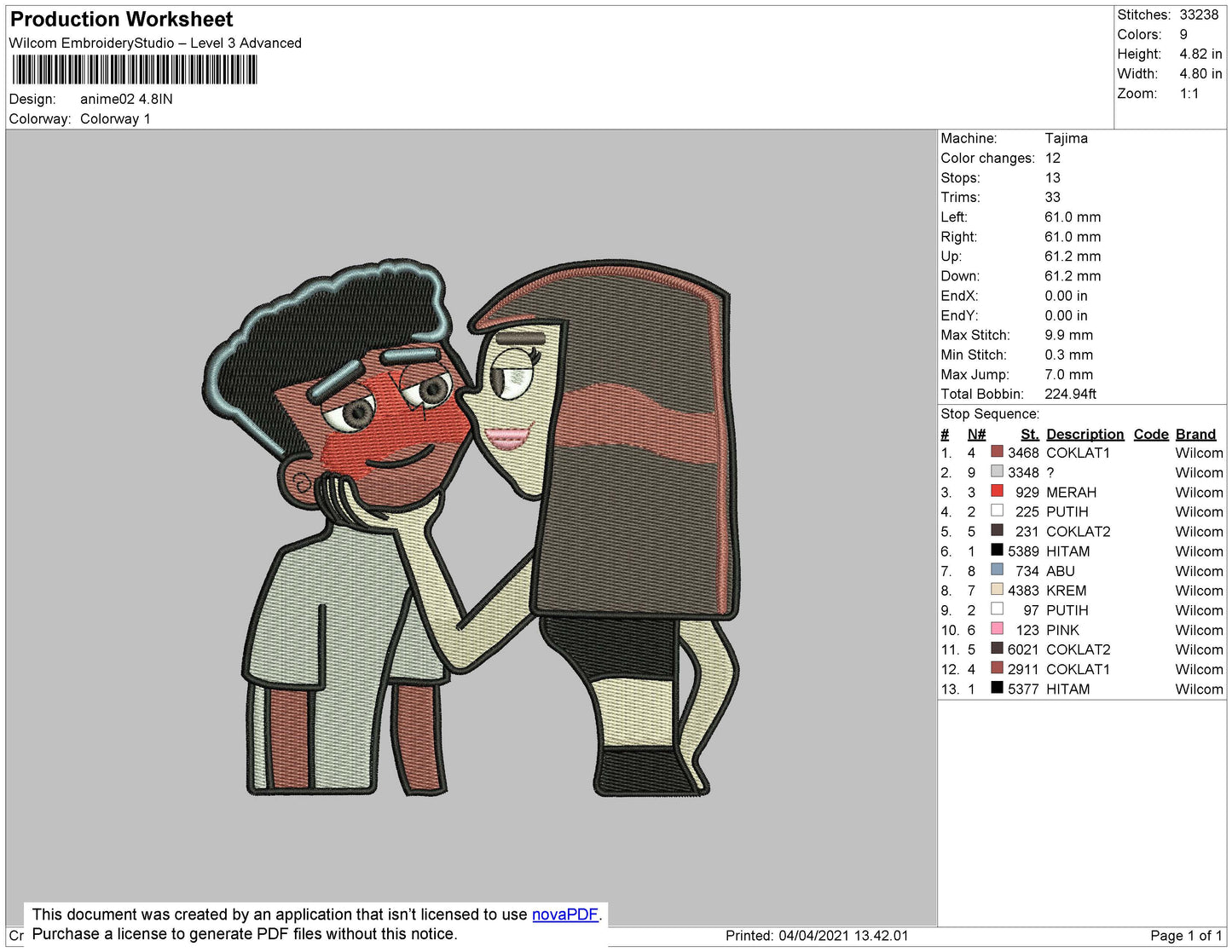
Task: Click the Max Stitch value 9.9 mm
Action: [1068, 335]
